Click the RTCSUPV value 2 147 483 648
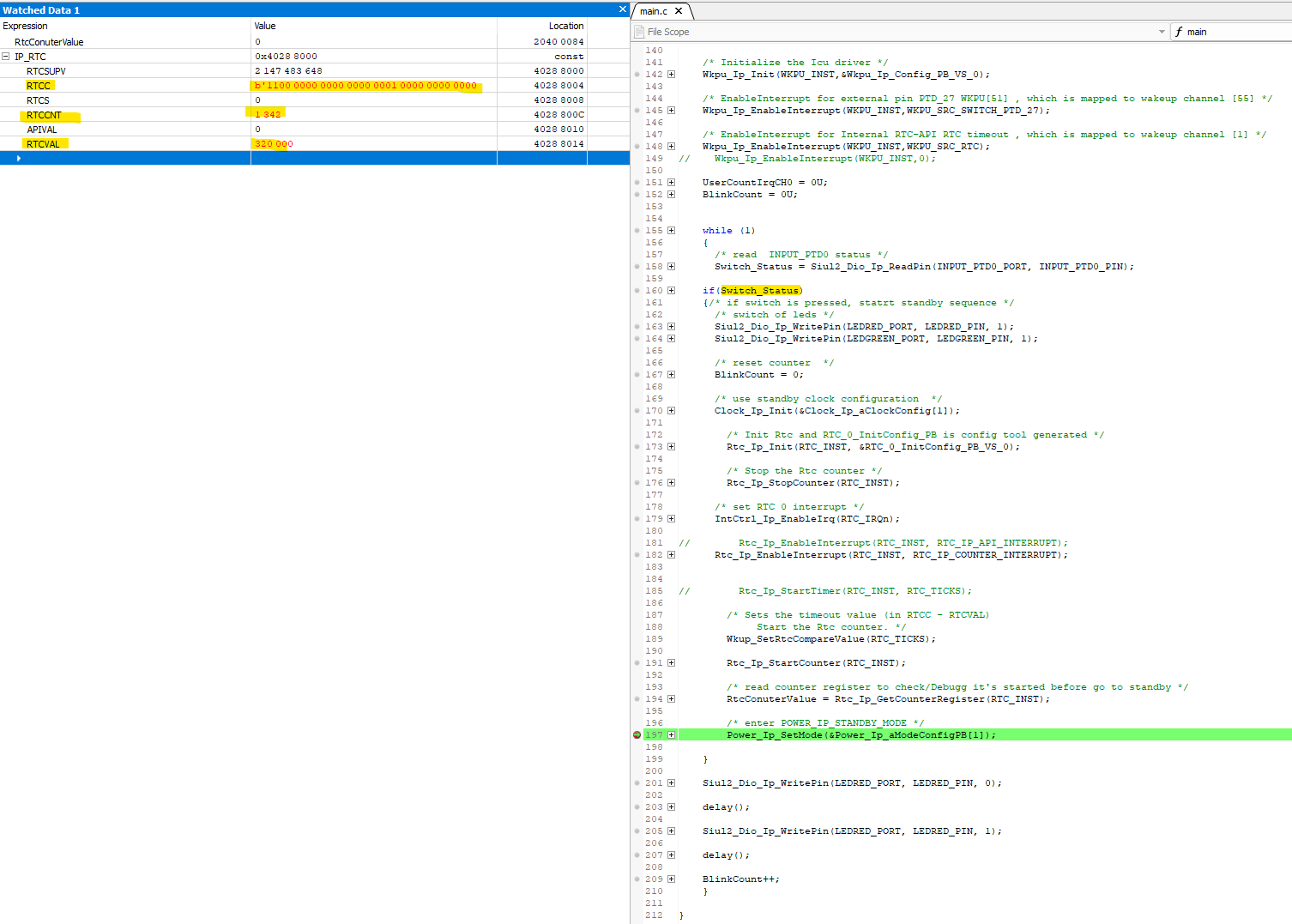Screen dimensions: 1292x924 click(x=288, y=71)
